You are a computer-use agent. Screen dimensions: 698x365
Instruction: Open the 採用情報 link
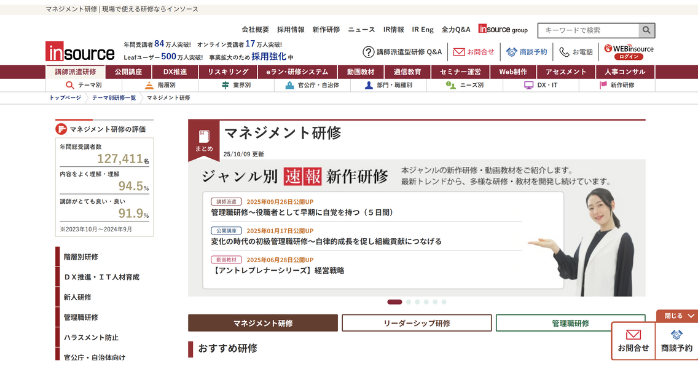291,30
